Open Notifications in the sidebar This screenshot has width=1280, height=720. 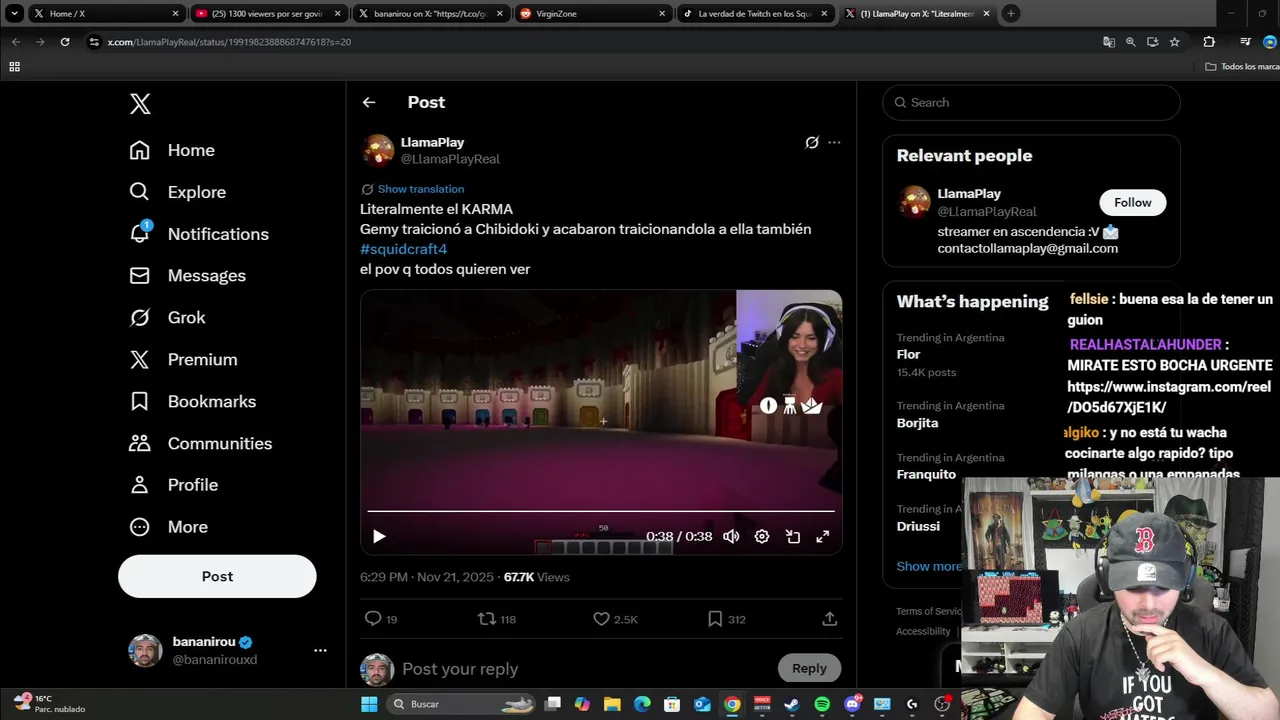(199, 234)
